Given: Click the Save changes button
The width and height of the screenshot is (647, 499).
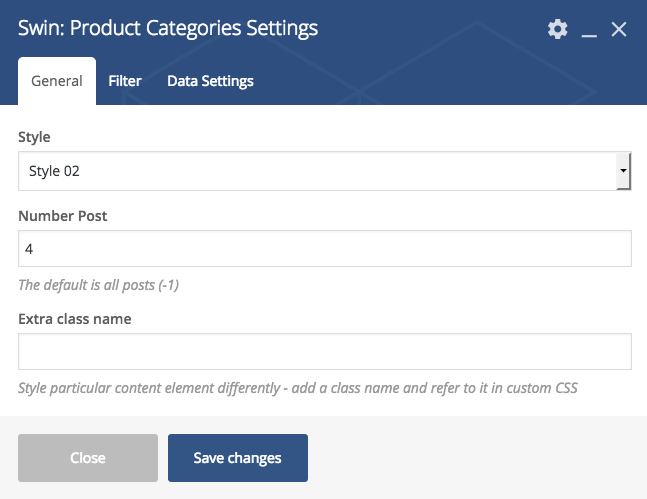Looking at the screenshot, I should coord(238,458).
